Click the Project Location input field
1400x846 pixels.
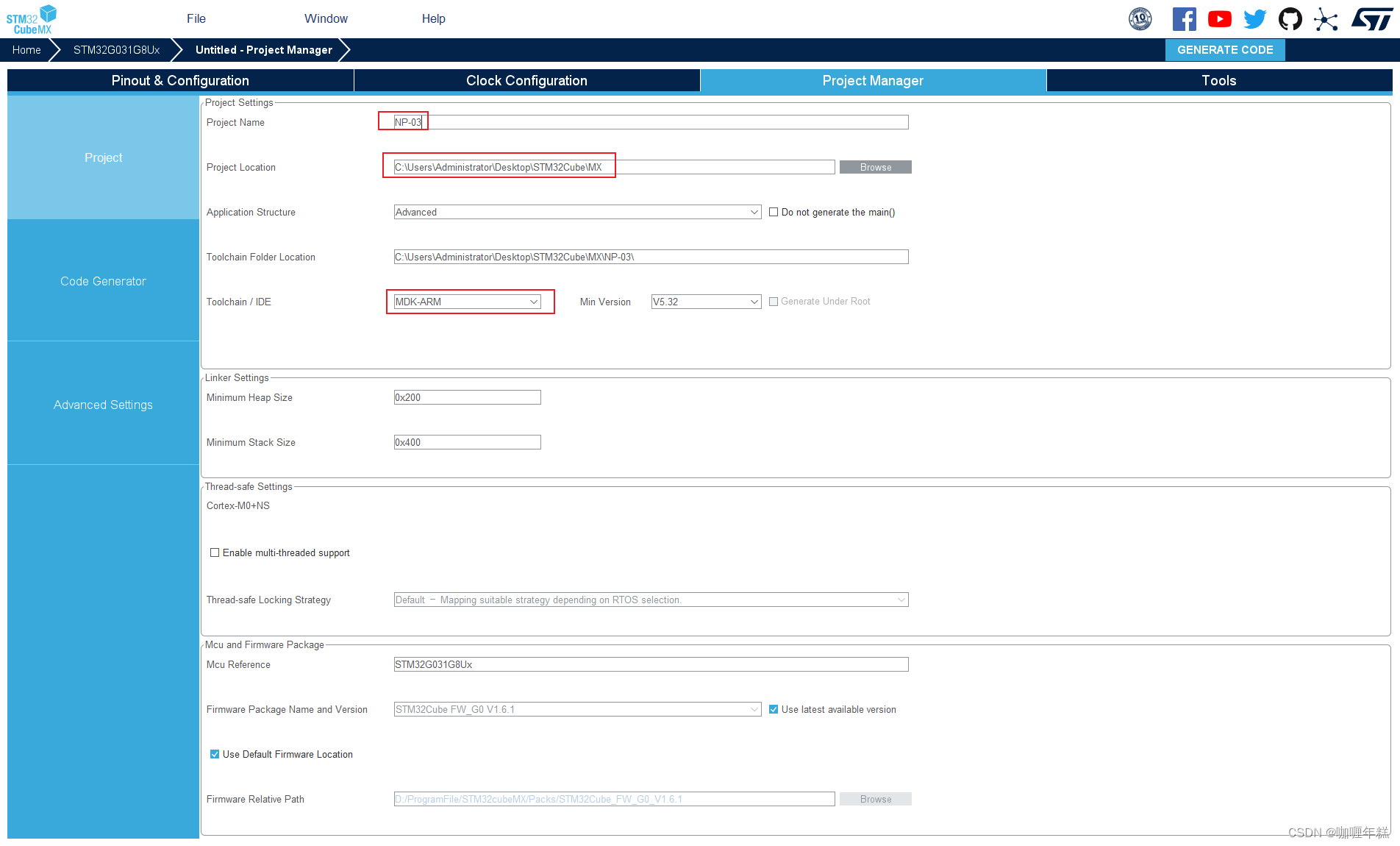coord(614,167)
